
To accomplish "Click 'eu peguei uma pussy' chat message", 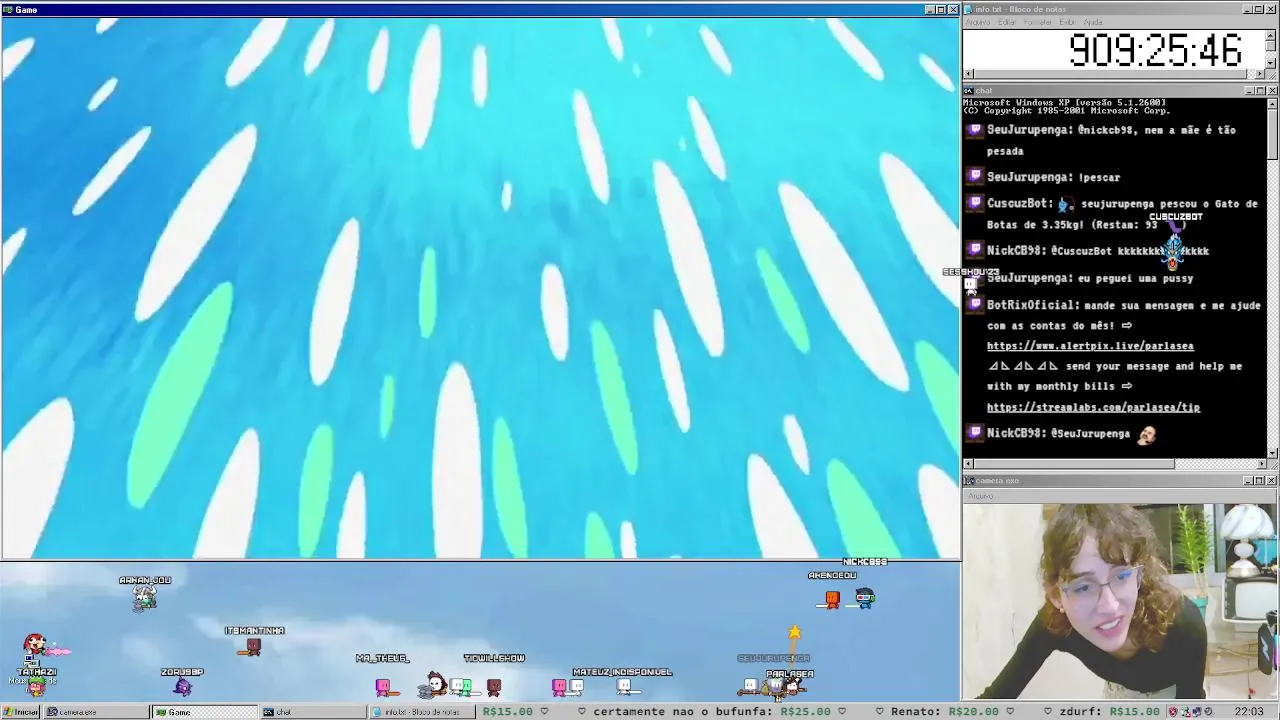I will tap(1090, 278).
